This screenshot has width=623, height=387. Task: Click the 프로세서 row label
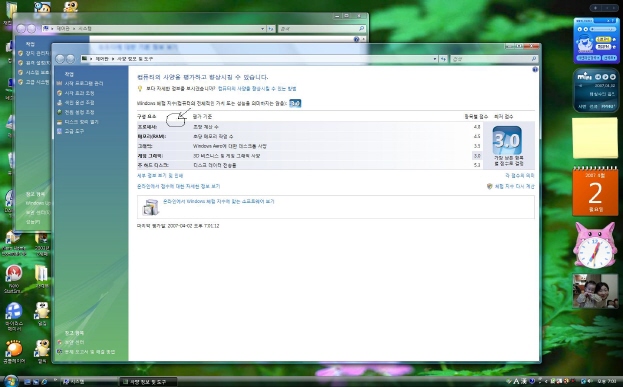point(147,127)
